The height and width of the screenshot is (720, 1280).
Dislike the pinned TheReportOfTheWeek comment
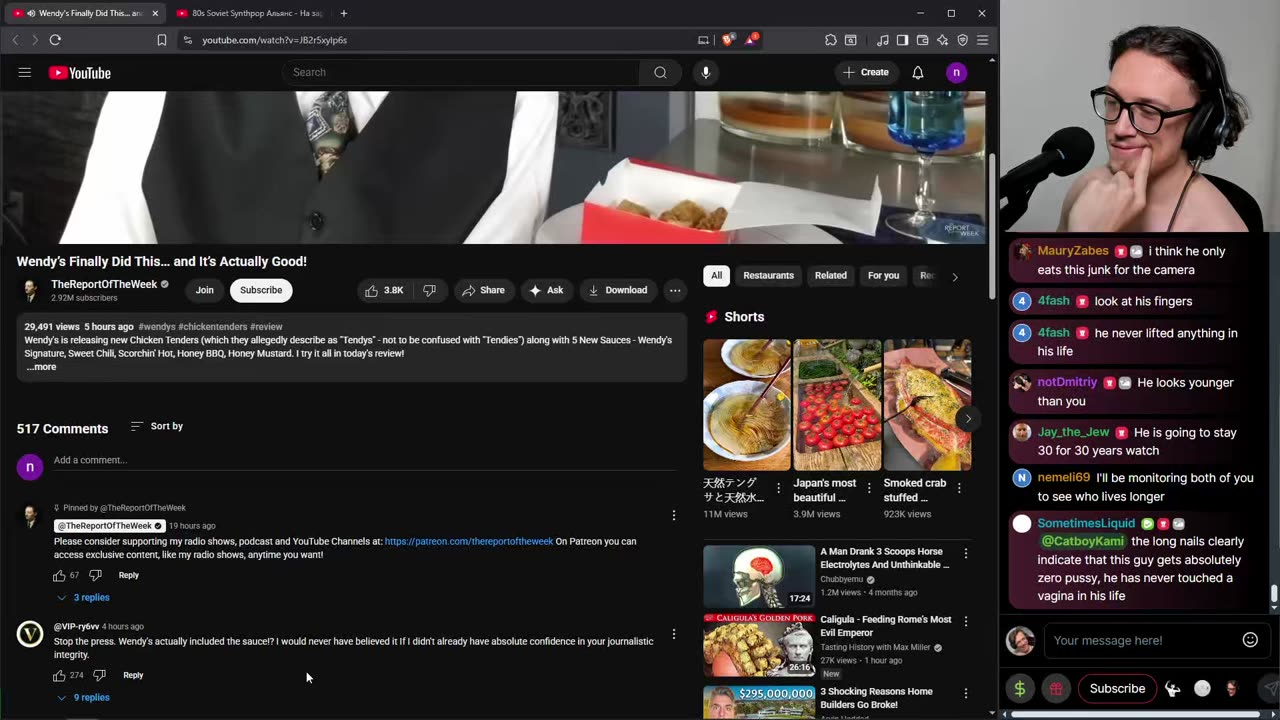pos(95,575)
